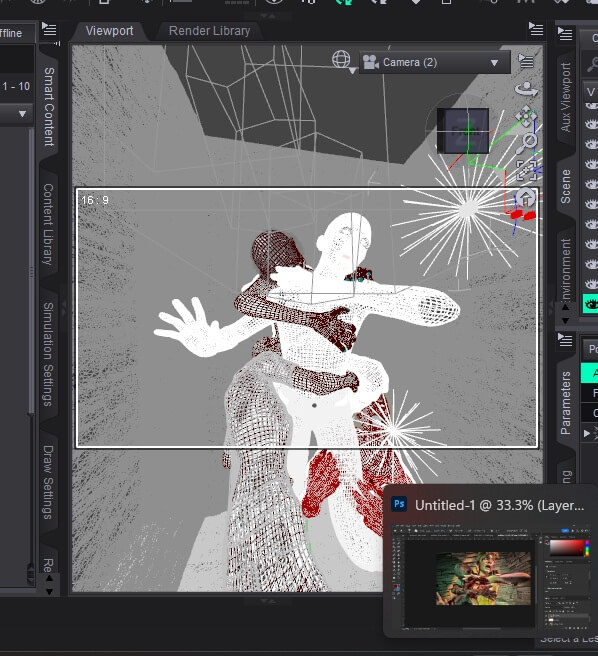Collapse right pane using the side handle
The image size is (598, 661).
click(551, 309)
